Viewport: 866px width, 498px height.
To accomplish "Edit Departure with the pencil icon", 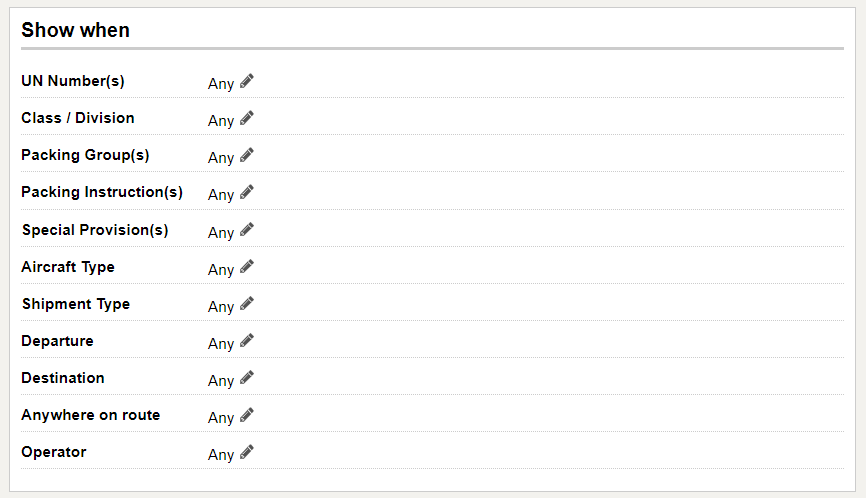I will (247, 341).
